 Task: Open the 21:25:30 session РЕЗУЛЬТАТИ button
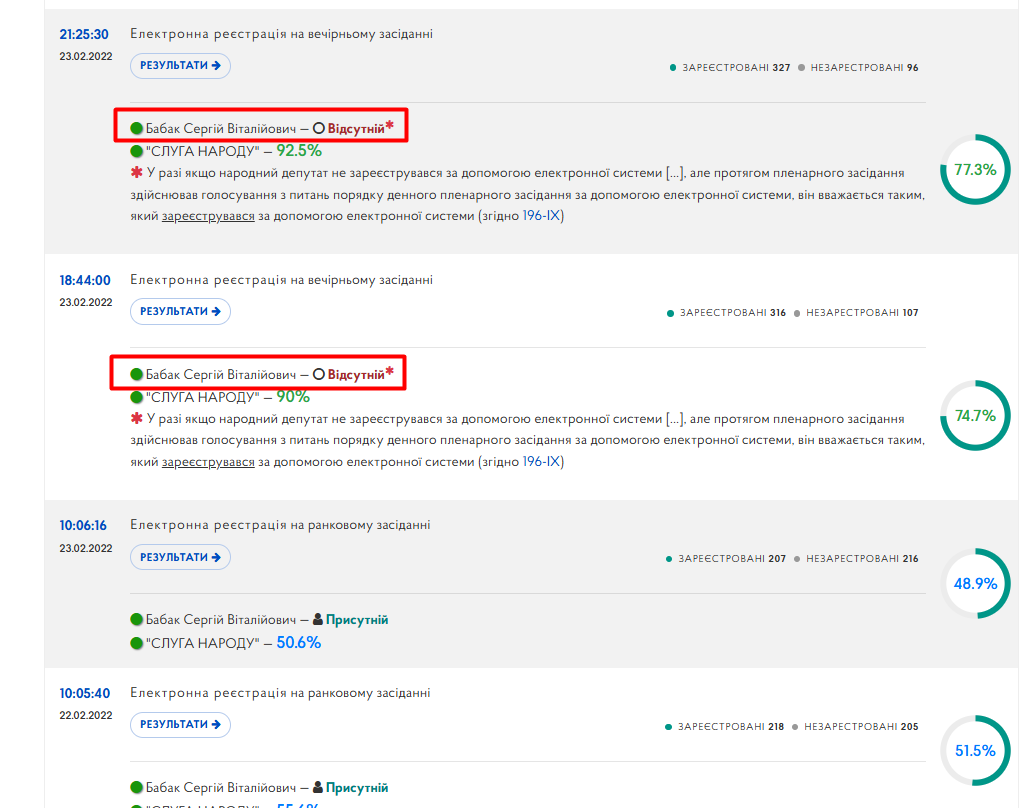tap(180, 66)
